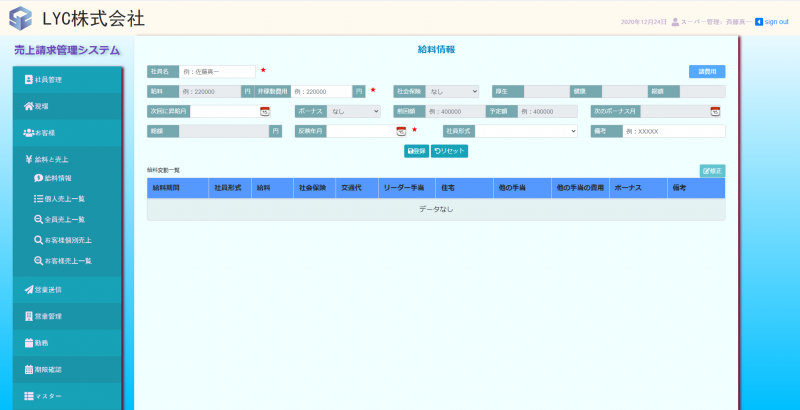Open 期限確認 in the sidebar
Viewport: 800px width, 410px height.
click(x=67, y=369)
